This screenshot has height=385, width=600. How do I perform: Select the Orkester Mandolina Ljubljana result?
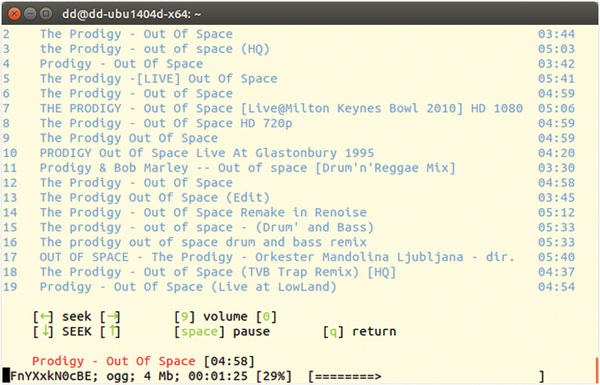point(277,257)
